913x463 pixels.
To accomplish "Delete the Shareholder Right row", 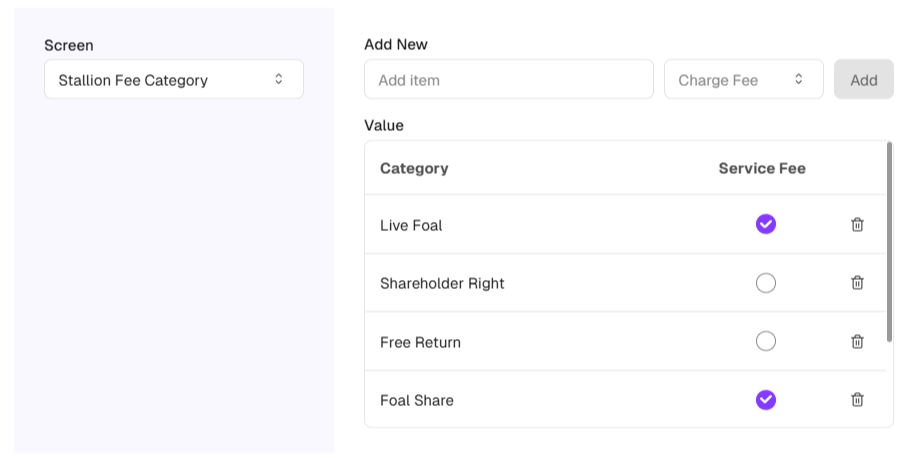I will 857,283.
